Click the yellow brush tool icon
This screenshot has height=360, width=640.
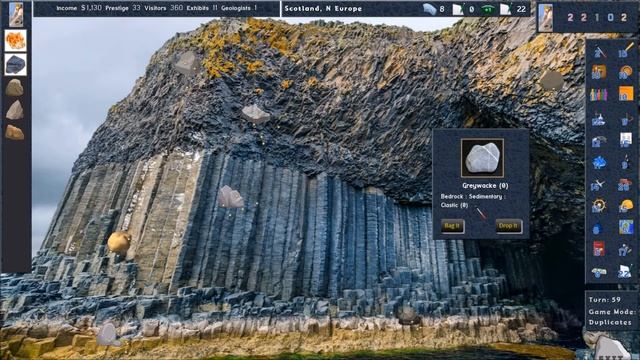click(x=625, y=50)
